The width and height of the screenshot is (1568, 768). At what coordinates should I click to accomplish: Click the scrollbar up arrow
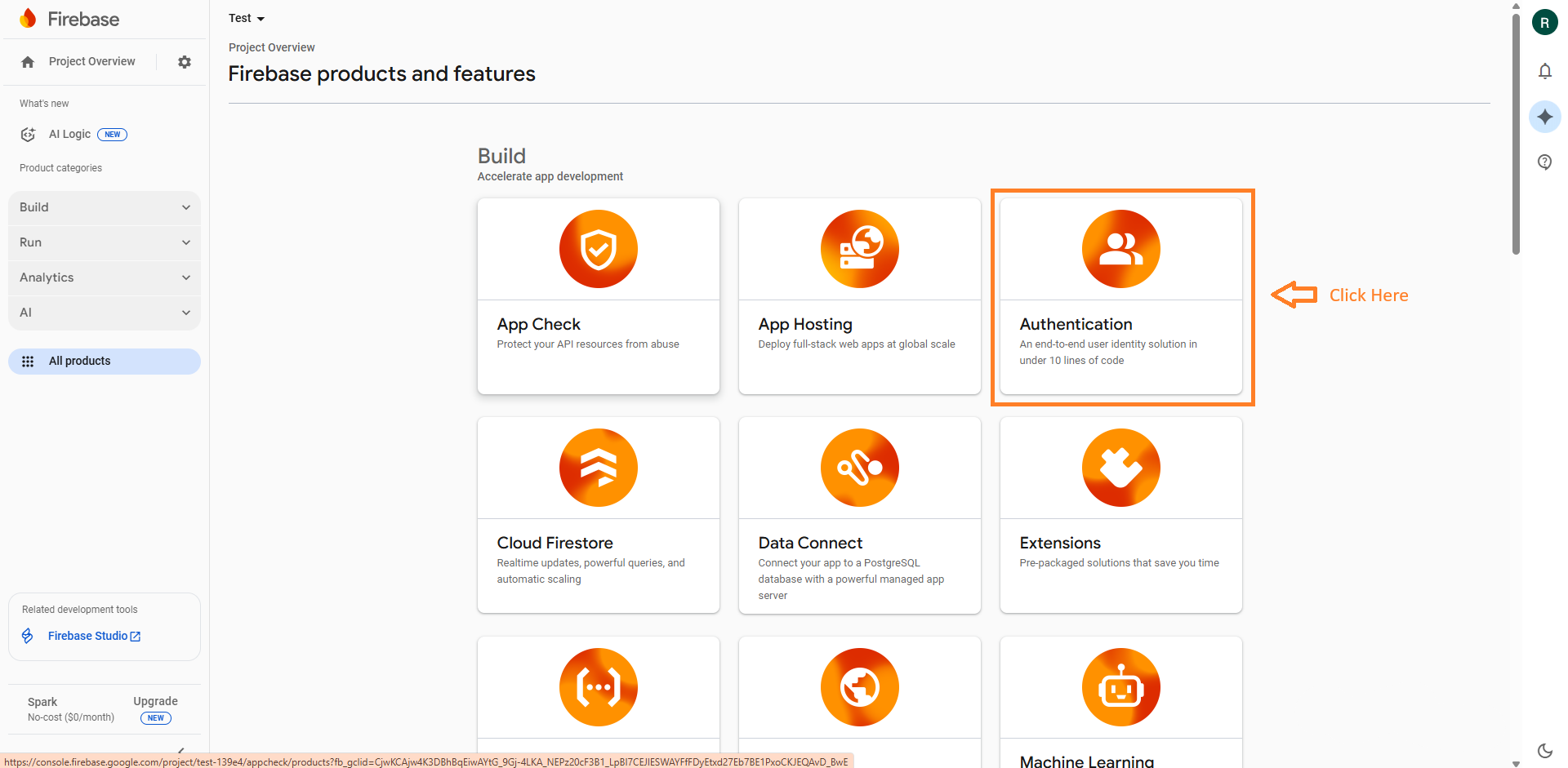pyautogui.click(x=1516, y=5)
